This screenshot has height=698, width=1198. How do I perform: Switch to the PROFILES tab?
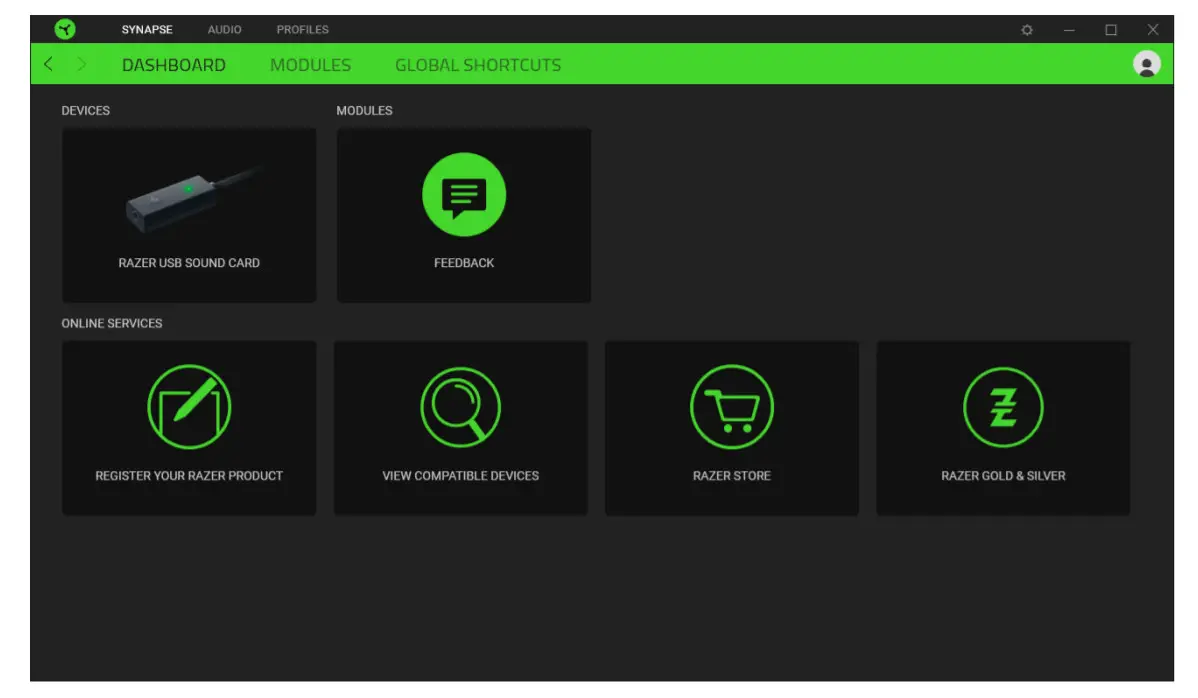point(302,29)
